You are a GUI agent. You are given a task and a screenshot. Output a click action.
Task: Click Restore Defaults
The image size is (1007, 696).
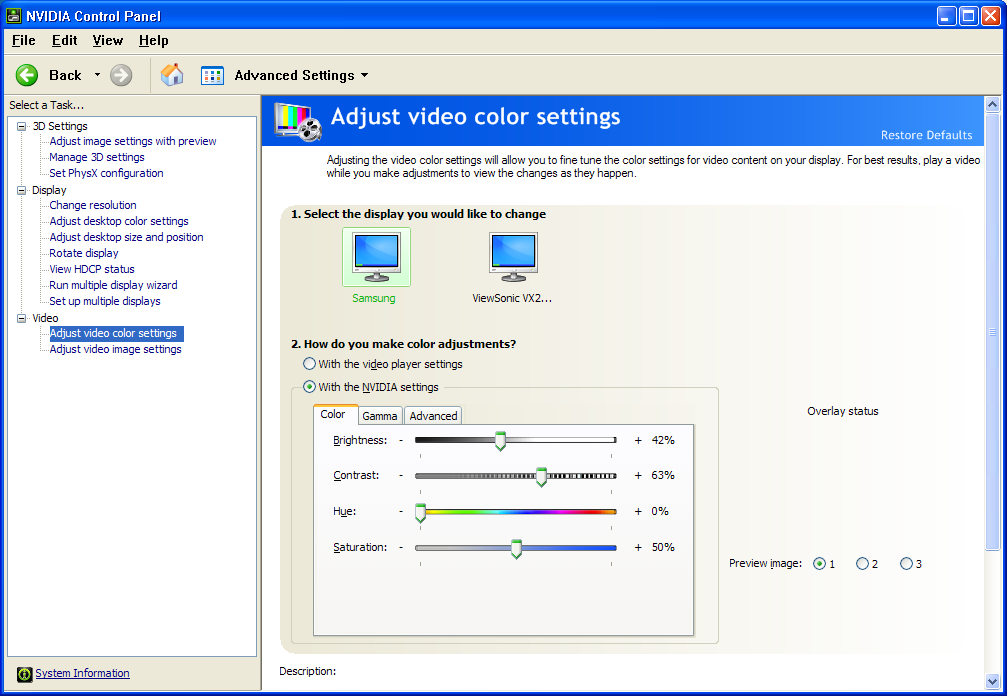click(926, 135)
